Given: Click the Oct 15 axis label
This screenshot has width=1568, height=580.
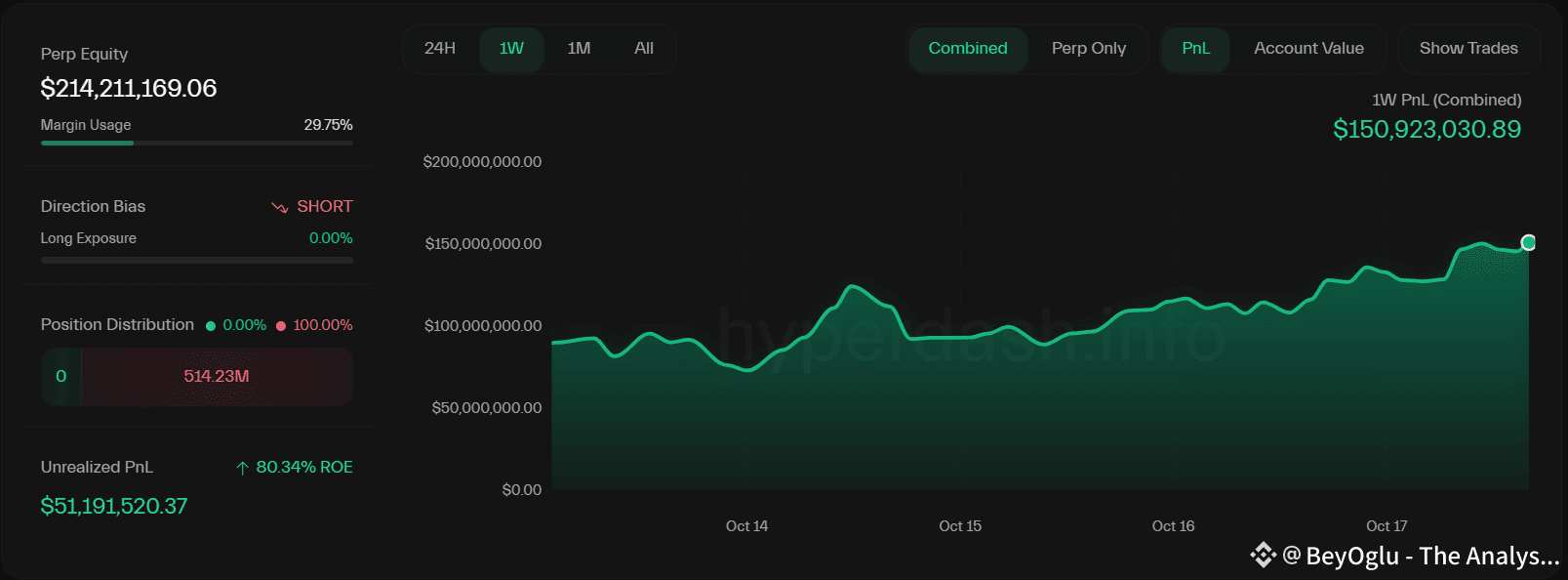Looking at the screenshot, I should 960,526.
